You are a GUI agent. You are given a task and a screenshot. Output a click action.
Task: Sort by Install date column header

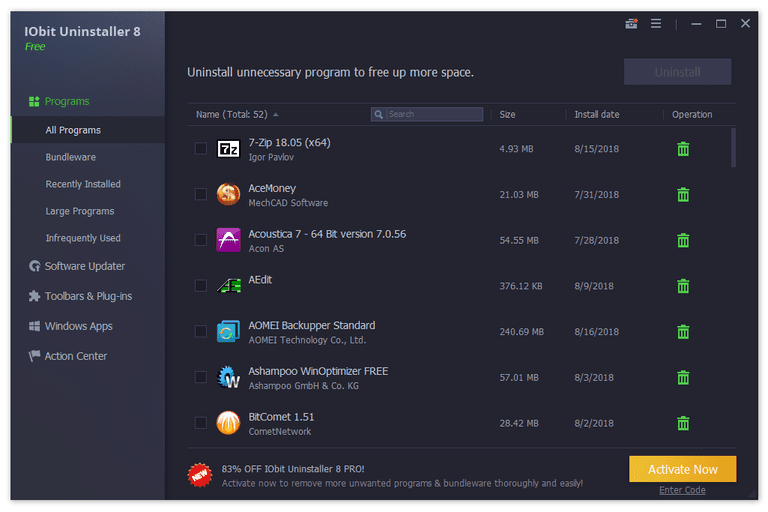tap(597, 115)
